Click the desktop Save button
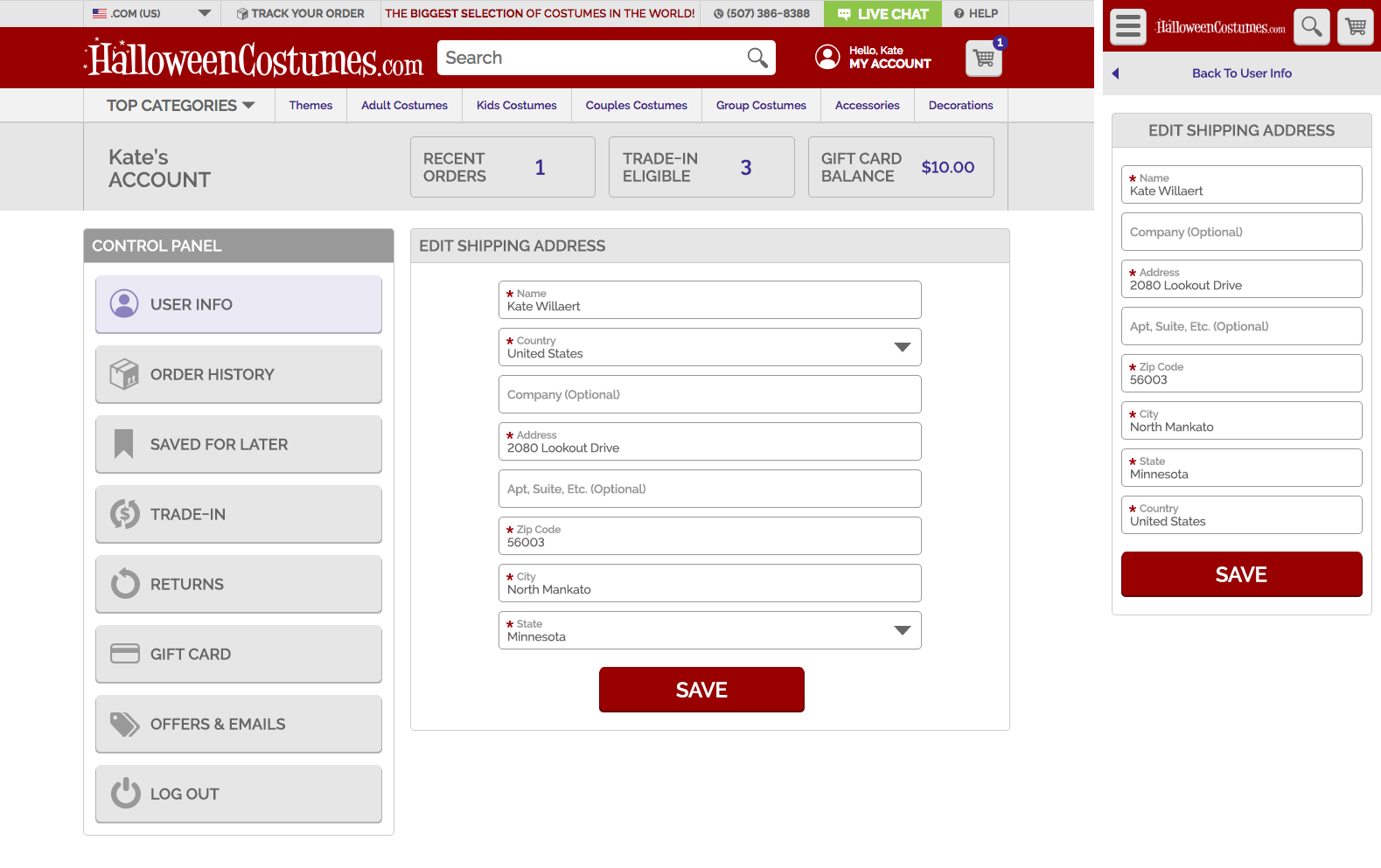The width and height of the screenshot is (1381, 868). (x=701, y=690)
